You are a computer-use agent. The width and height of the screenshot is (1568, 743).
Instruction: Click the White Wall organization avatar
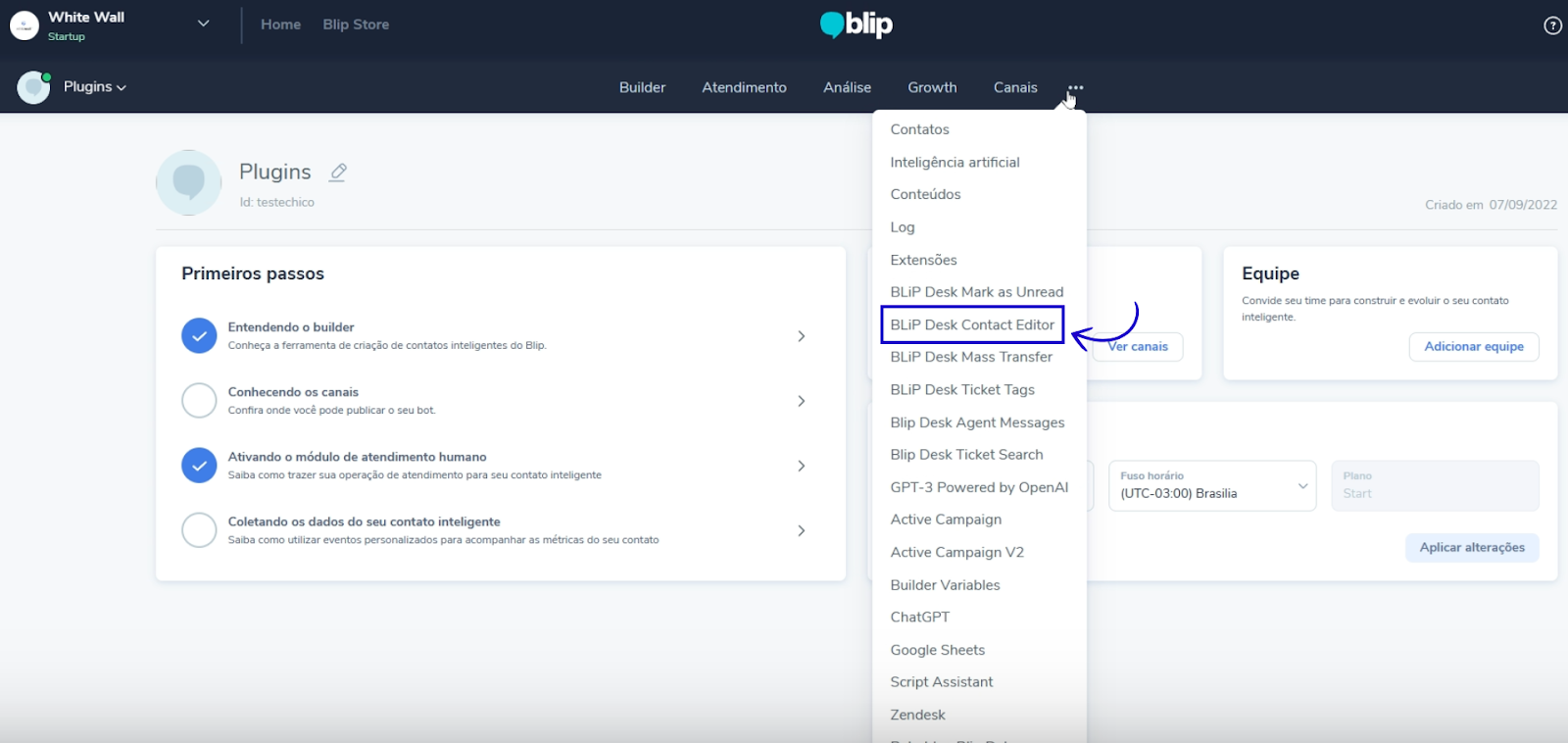pos(24,25)
